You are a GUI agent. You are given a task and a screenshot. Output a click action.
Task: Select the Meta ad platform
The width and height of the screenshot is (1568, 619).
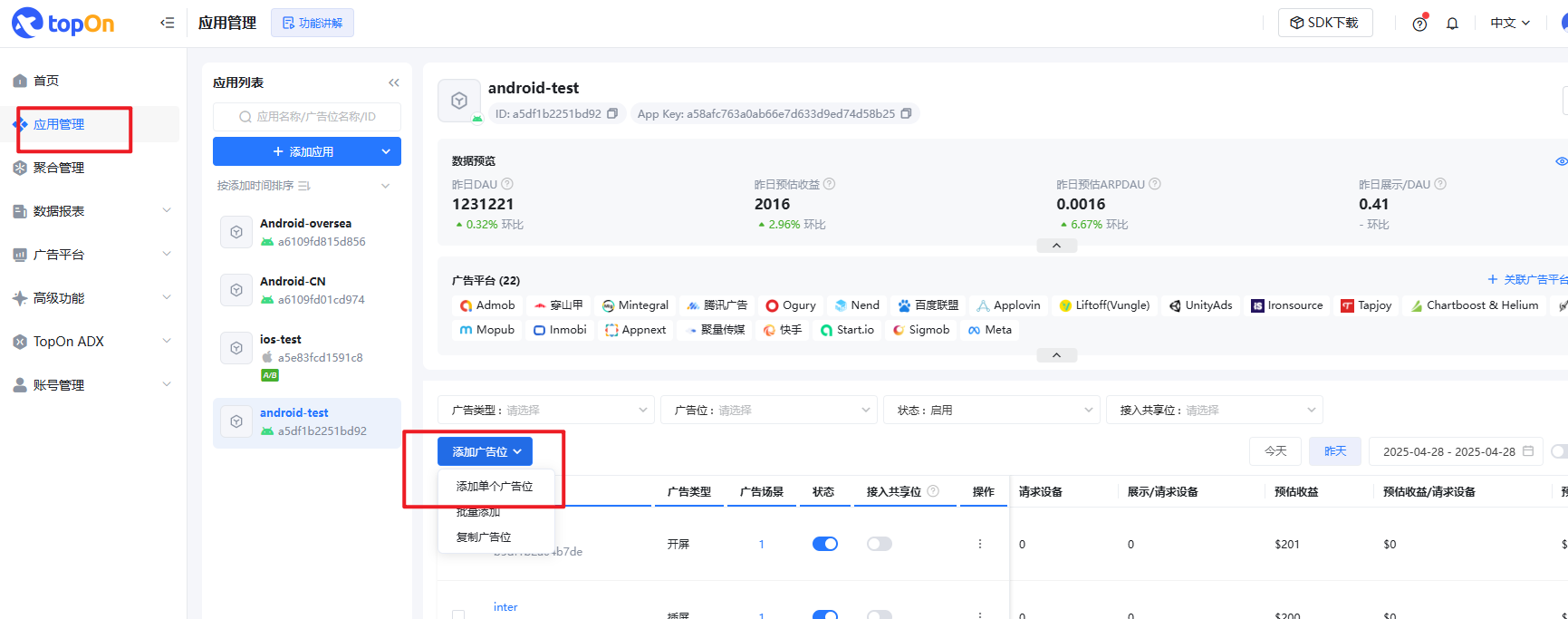click(990, 330)
